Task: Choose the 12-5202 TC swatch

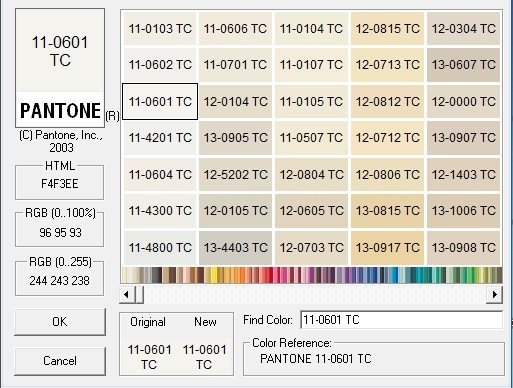Action: (x=235, y=174)
